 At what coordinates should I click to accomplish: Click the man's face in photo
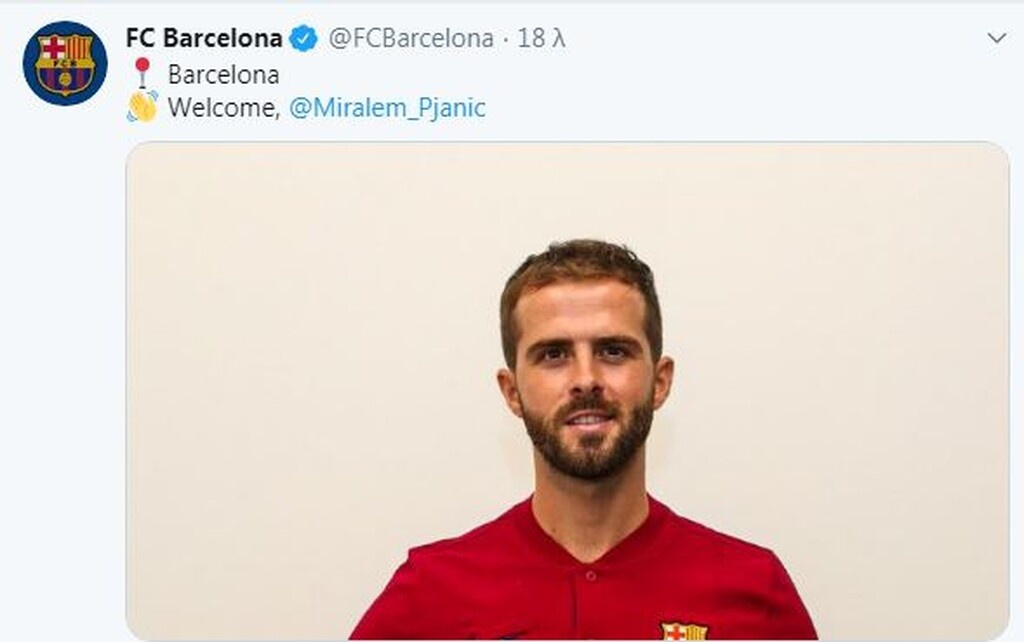586,379
